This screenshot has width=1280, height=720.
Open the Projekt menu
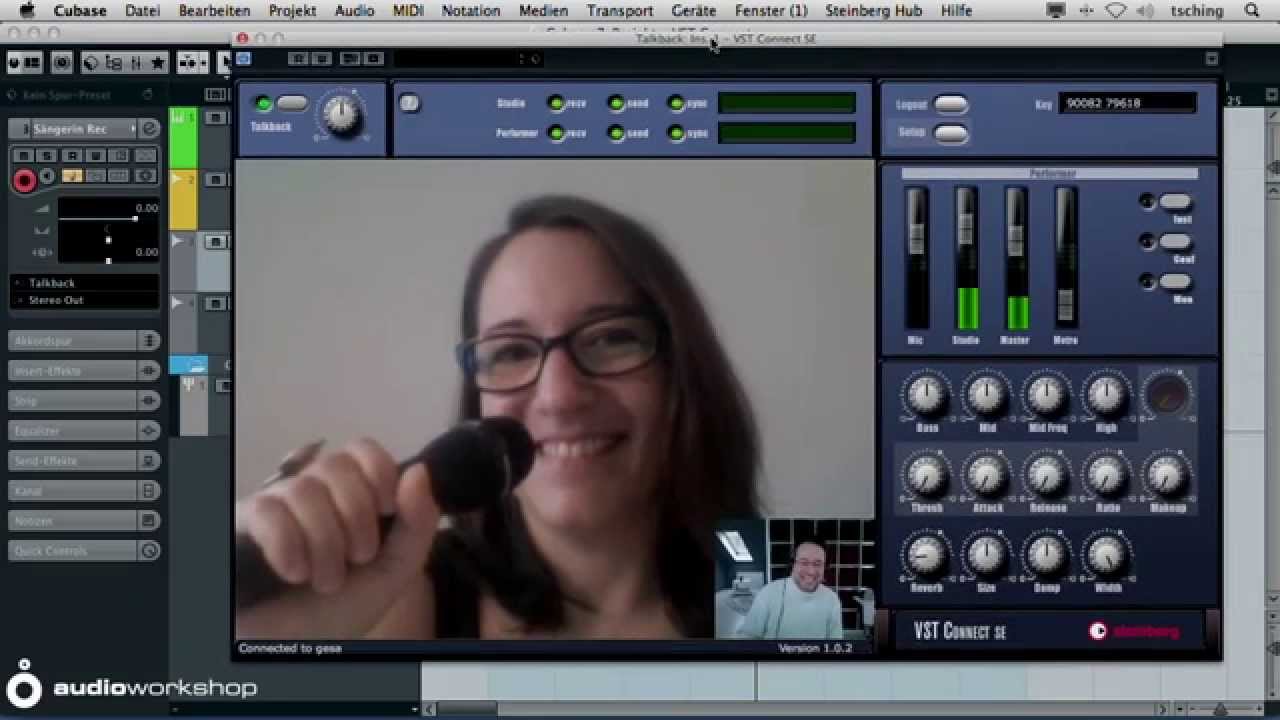pos(293,11)
